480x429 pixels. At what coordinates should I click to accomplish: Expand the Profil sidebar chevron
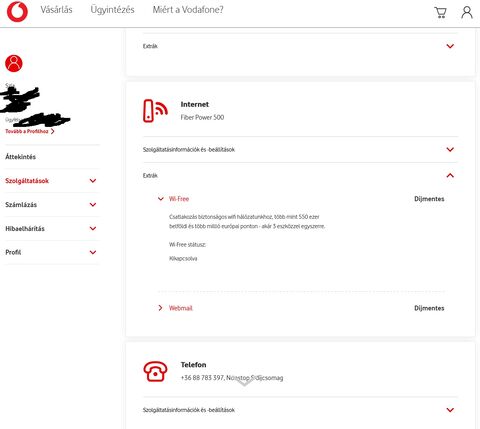(93, 252)
